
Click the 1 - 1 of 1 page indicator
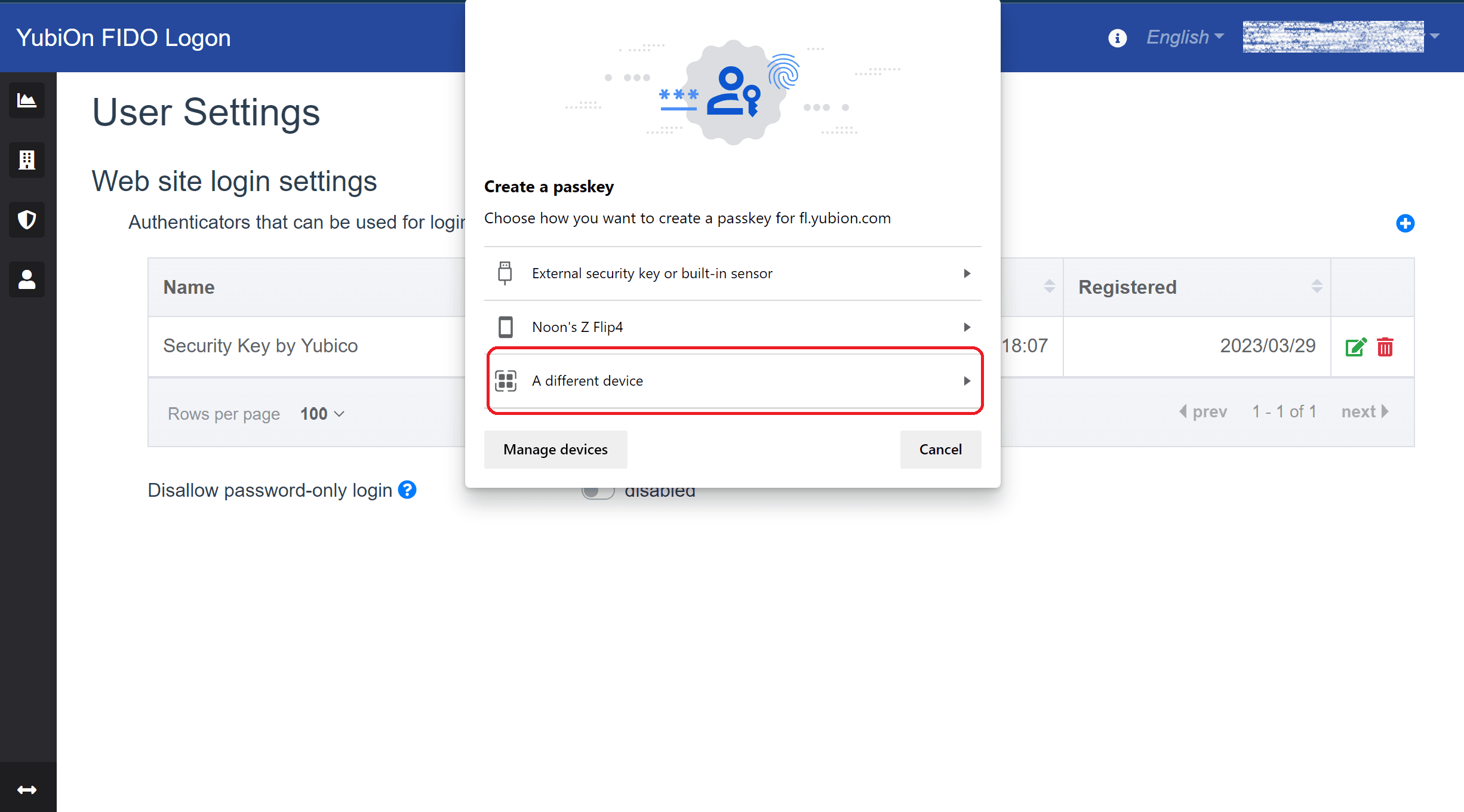pyautogui.click(x=1284, y=411)
